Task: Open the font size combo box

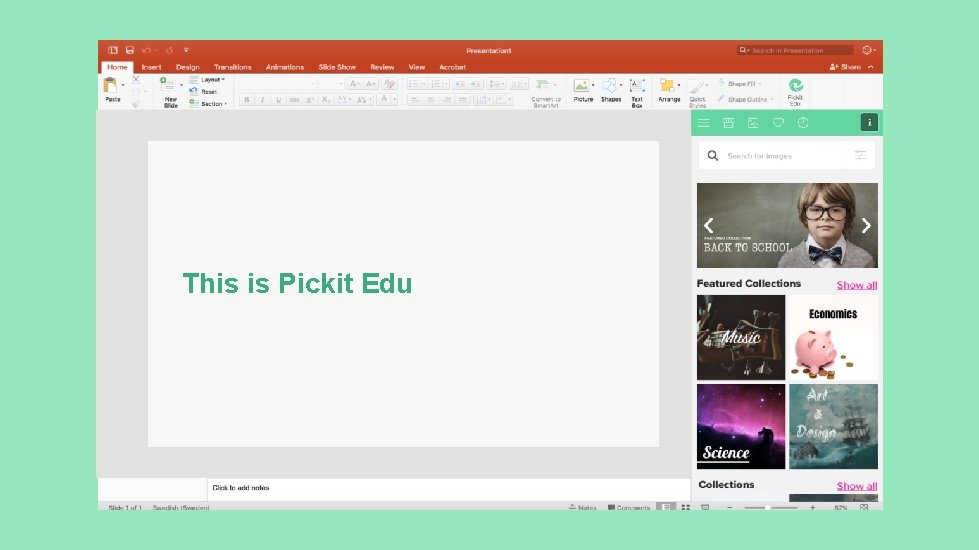Action: (331, 84)
